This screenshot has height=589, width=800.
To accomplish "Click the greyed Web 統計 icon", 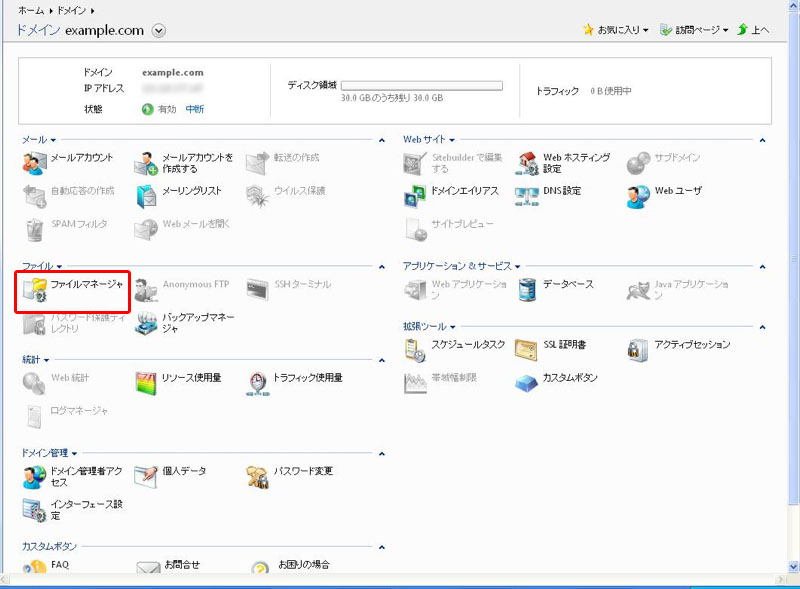I will (x=34, y=383).
